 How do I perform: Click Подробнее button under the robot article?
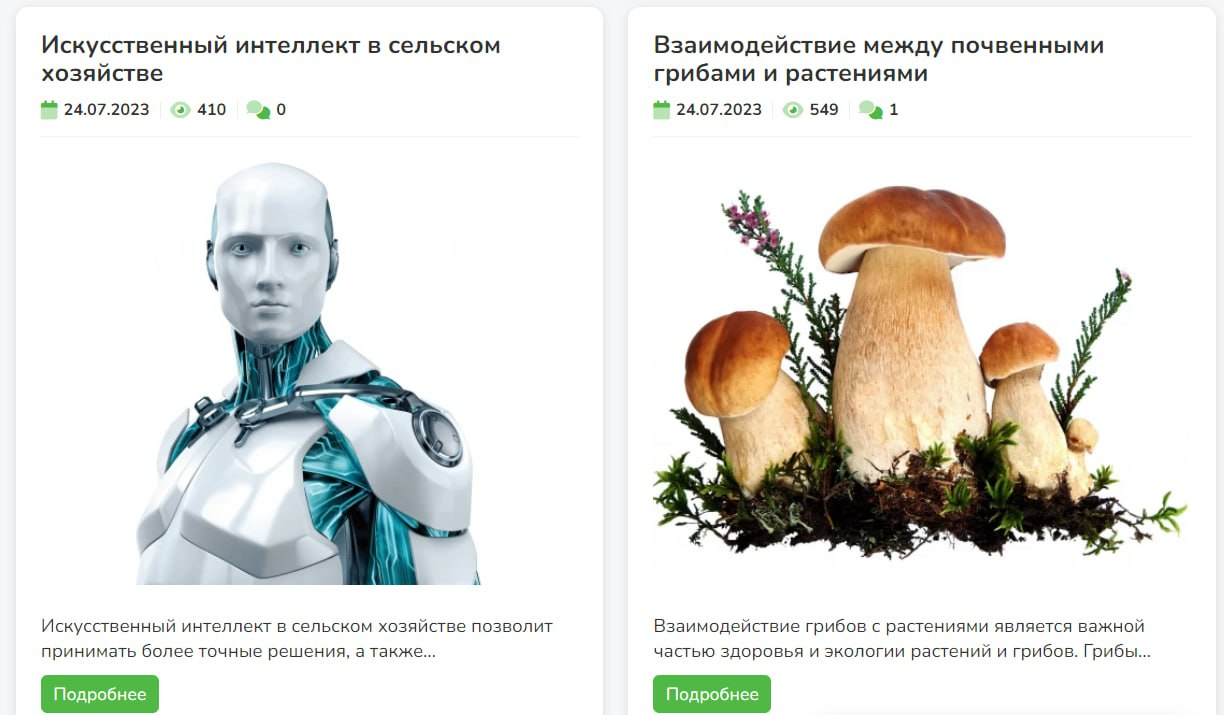(x=100, y=694)
